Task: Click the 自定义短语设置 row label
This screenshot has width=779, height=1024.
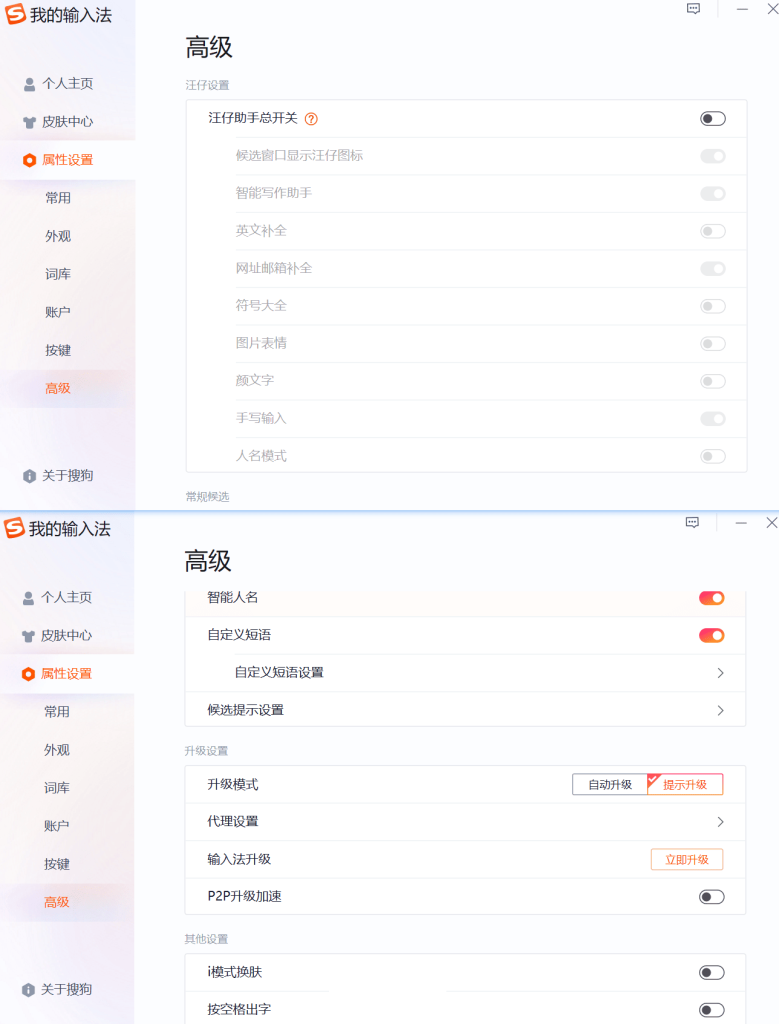Action: [279, 673]
